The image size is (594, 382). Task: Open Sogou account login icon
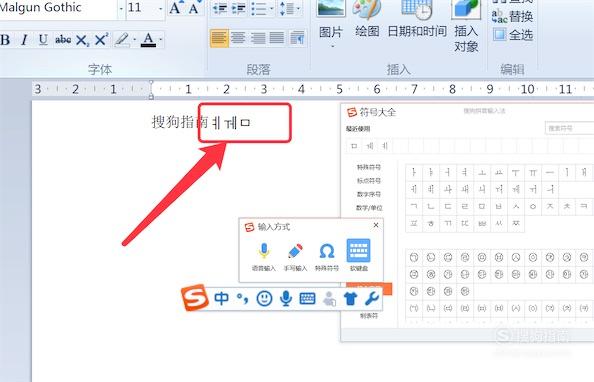[329, 299]
